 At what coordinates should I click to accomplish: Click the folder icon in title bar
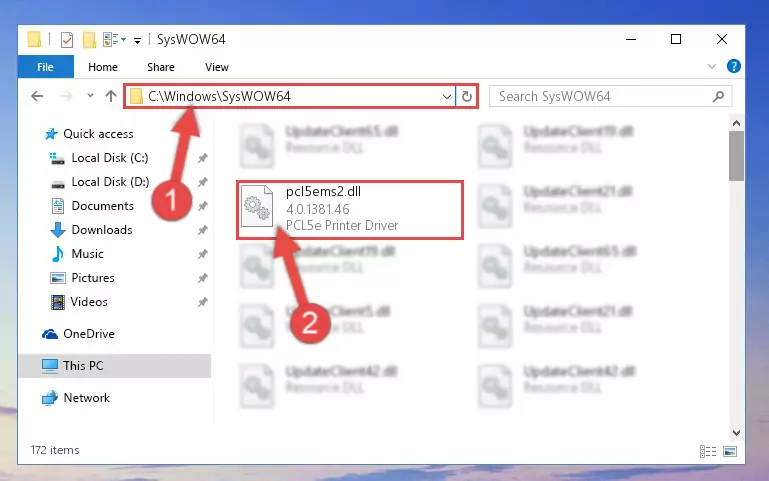(34, 39)
